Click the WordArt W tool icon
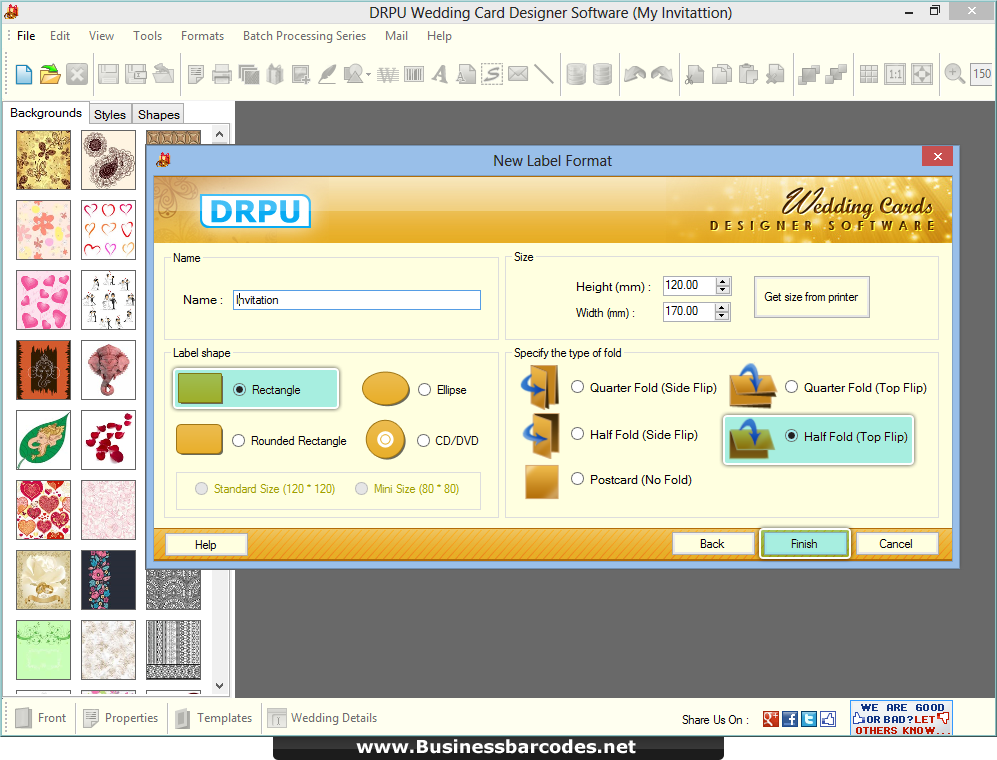997x760 pixels. (x=388, y=75)
